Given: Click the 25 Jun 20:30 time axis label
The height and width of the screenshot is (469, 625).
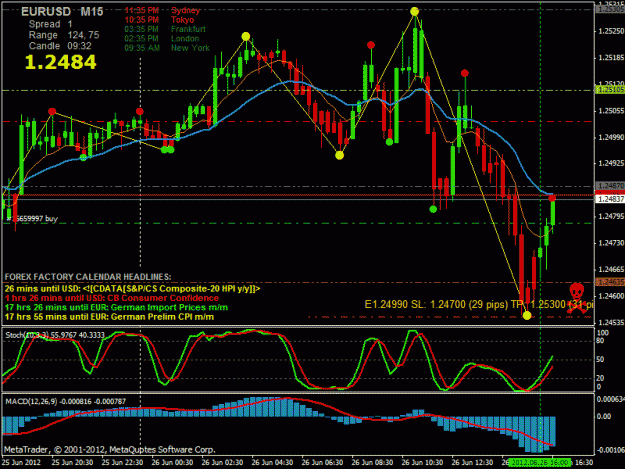Looking at the screenshot, I should [x=72, y=463].
